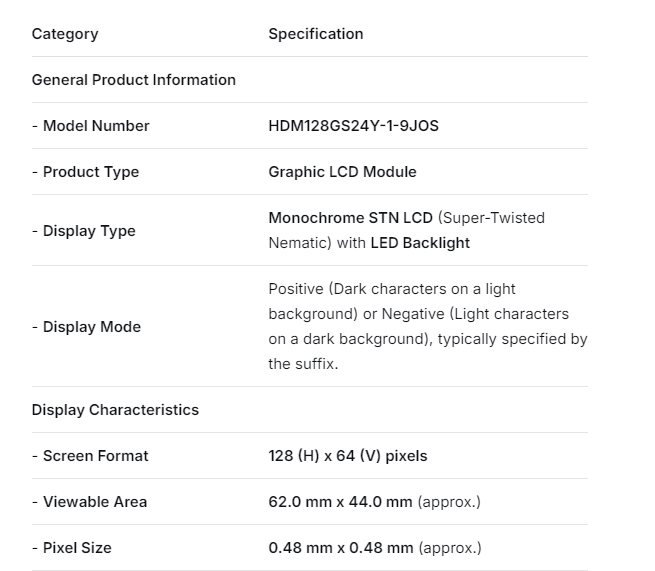The height and width of the screenshot is (571, 655).
Task: Select the Viewable Area row label
Action: point(89,502)
